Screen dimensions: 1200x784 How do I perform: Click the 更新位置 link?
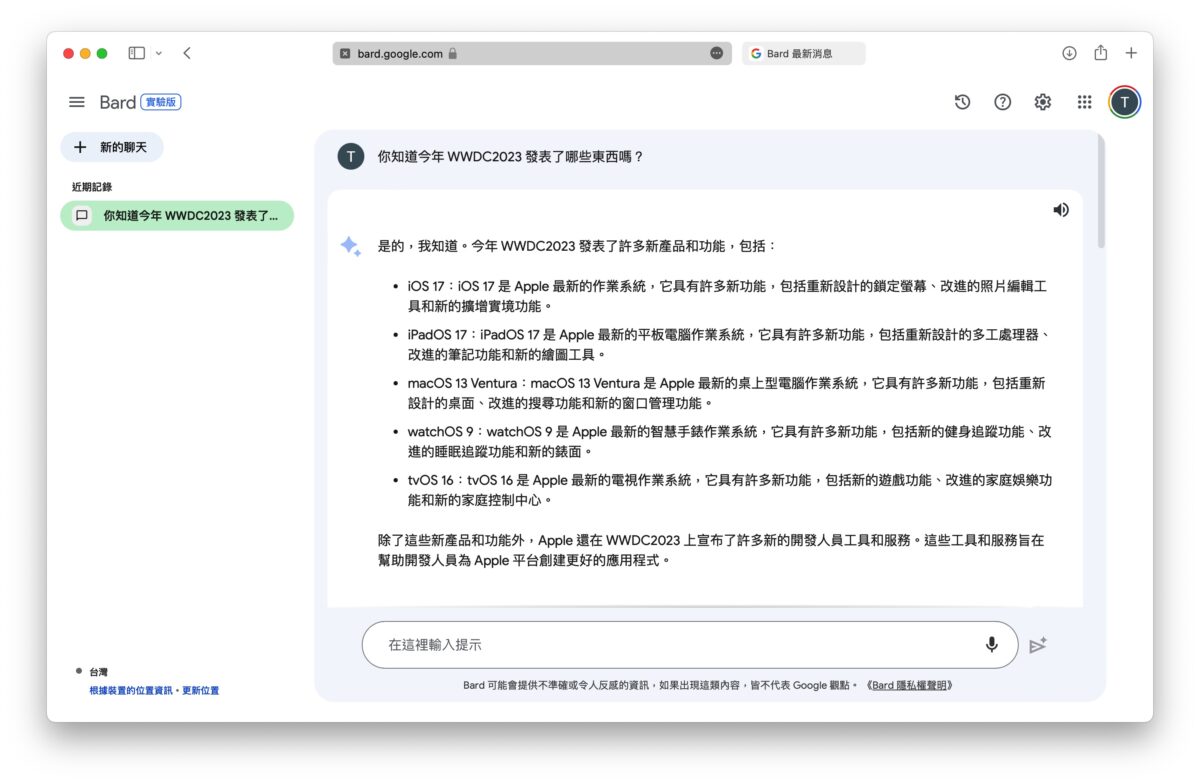tap(201, 691)
